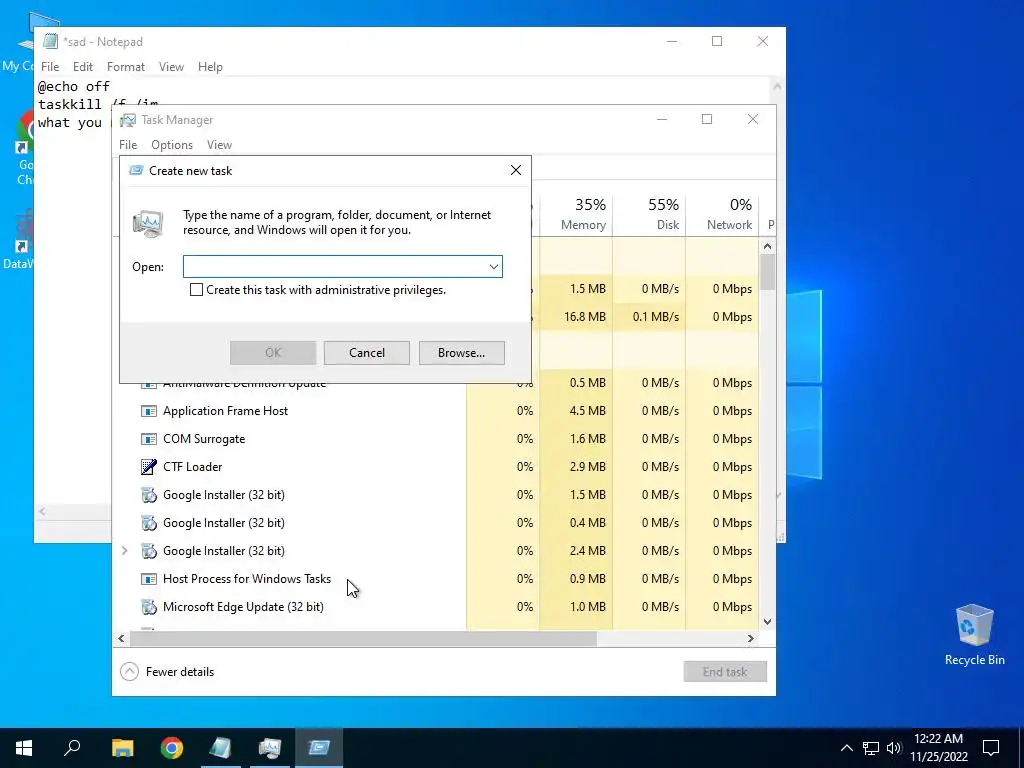Open taskbar Search magnifier

point(72,748)
